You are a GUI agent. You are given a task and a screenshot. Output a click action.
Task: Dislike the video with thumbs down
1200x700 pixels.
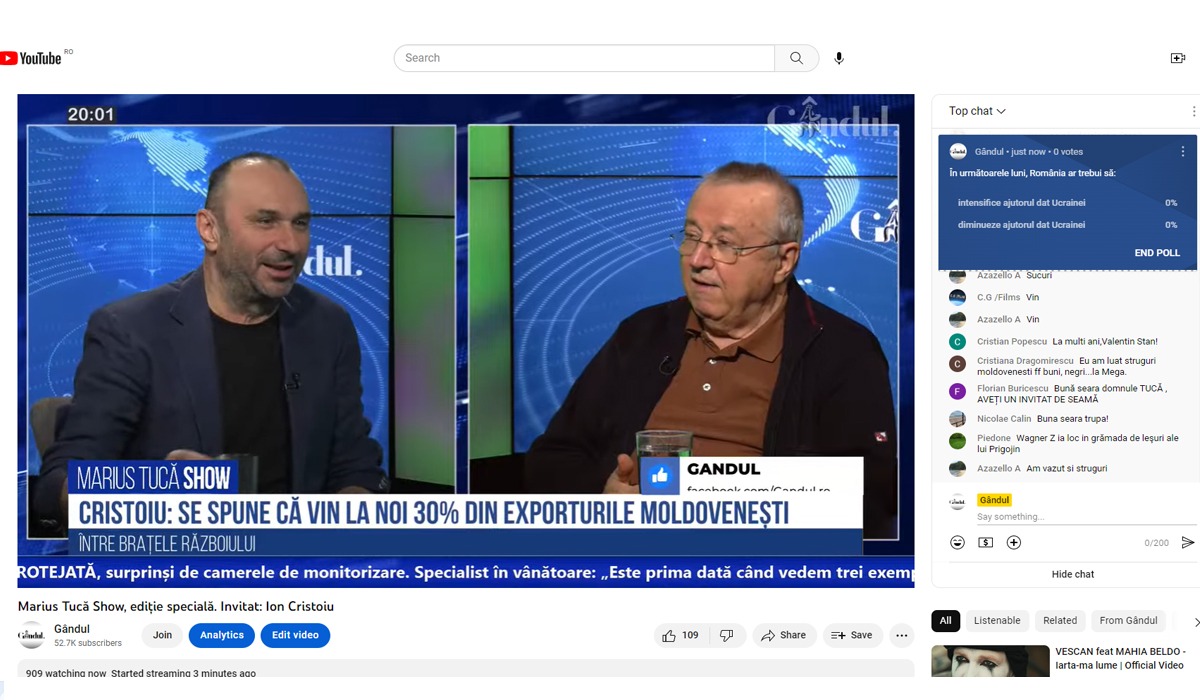click(727, 635)
